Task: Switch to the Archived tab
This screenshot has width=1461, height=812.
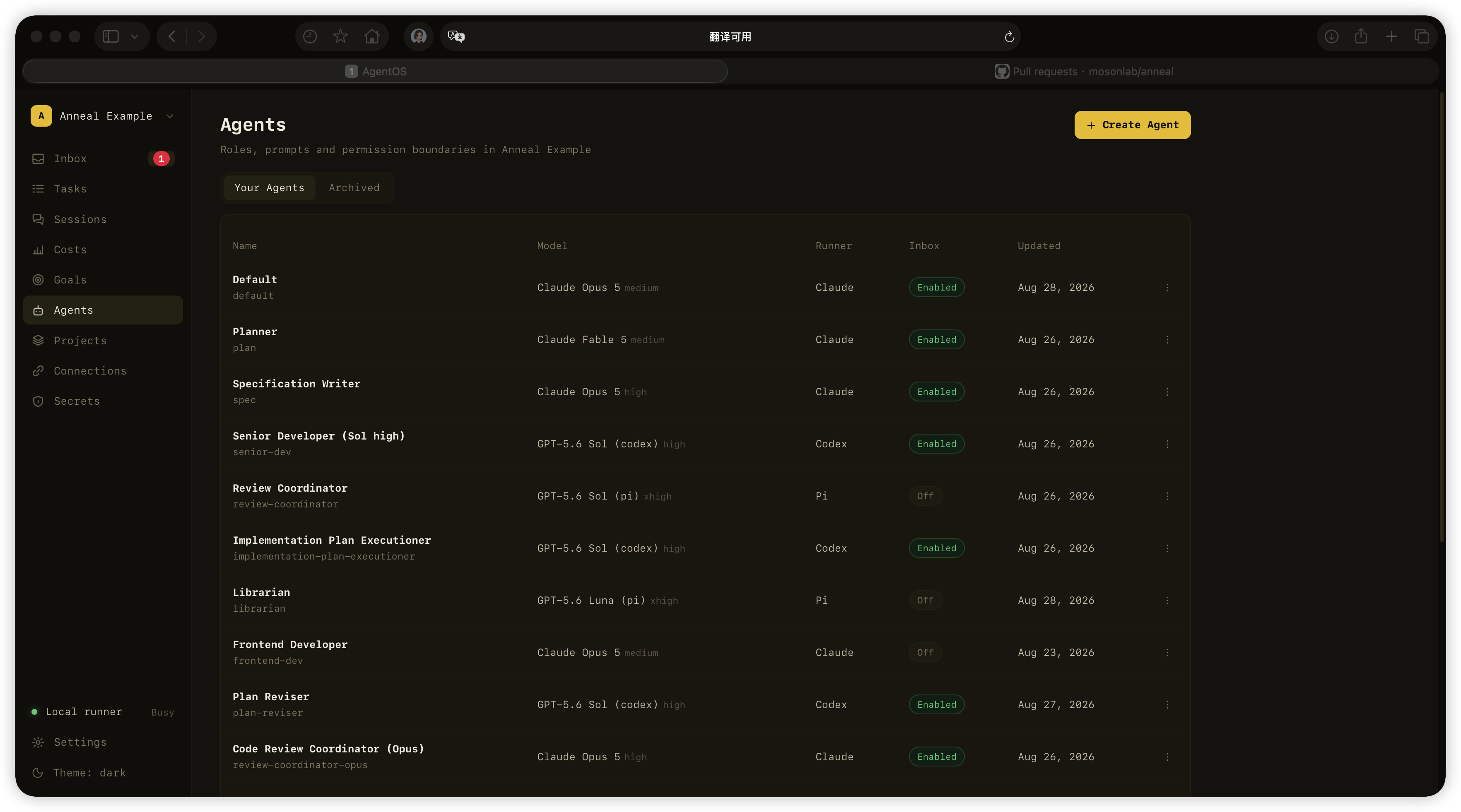Action: point(354,187)
